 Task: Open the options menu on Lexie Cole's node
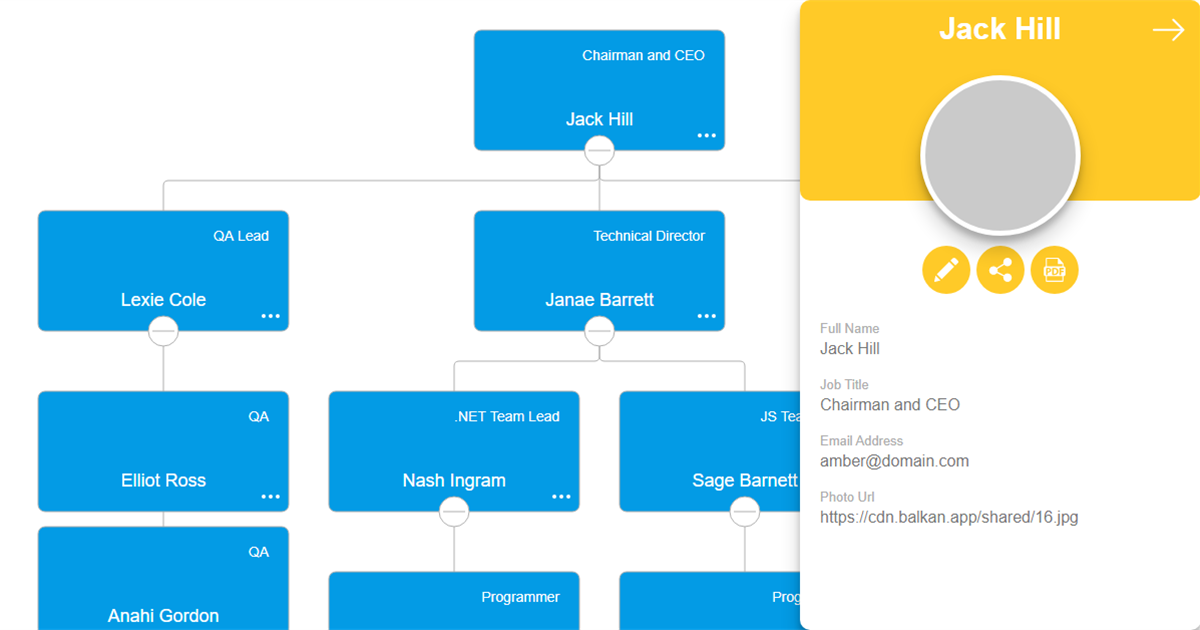click(271, 314)
